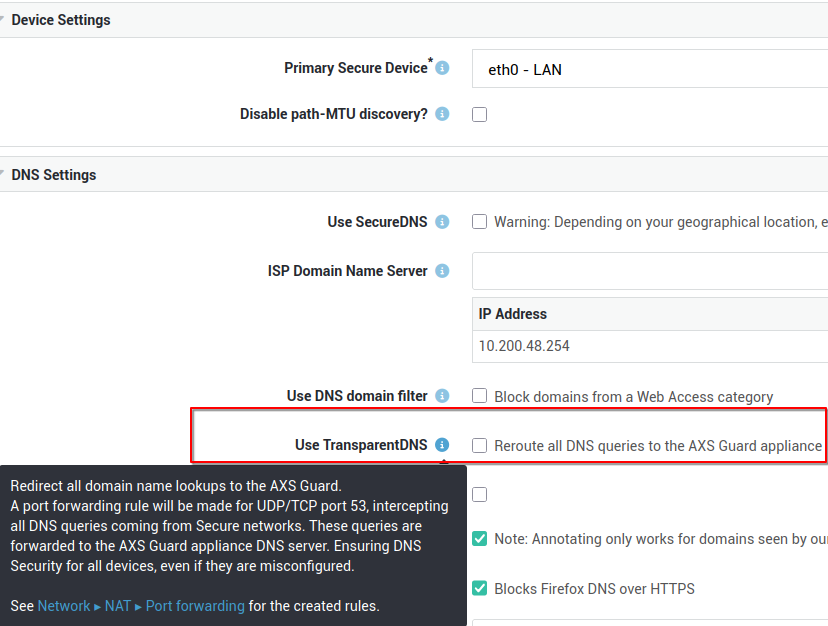828x626 pixels.
Task: Click the Use TransparentDNS info icon
Action: (x=442, y=445)
